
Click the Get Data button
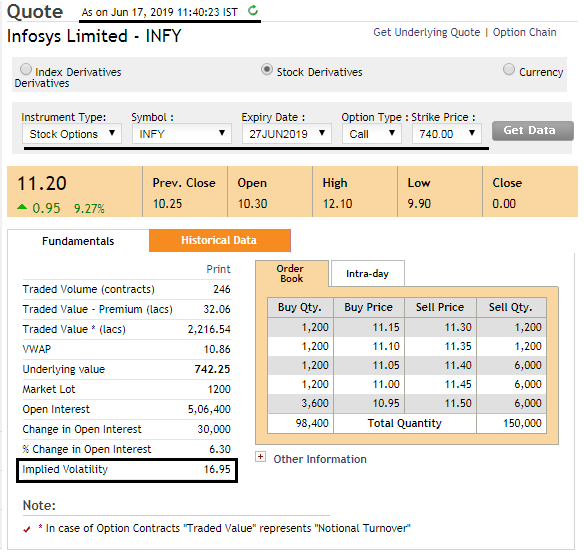click(x=532, y=131)
